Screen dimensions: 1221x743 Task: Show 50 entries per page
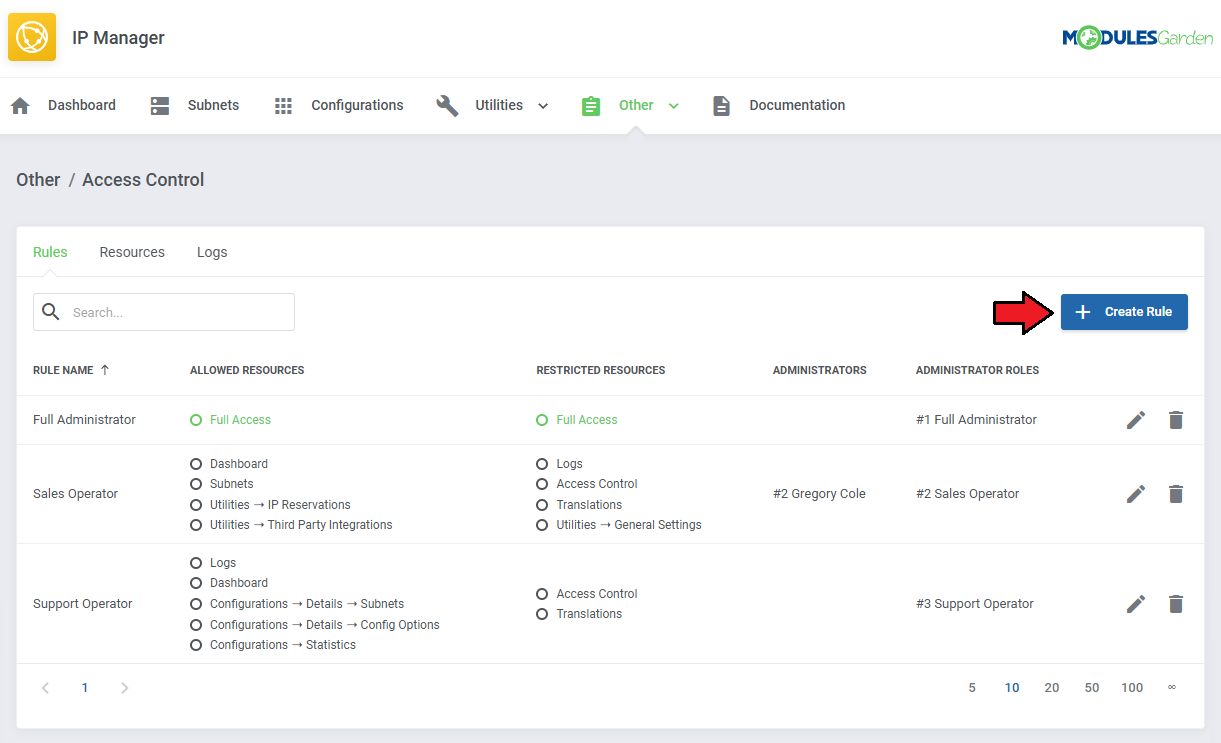1092,688
